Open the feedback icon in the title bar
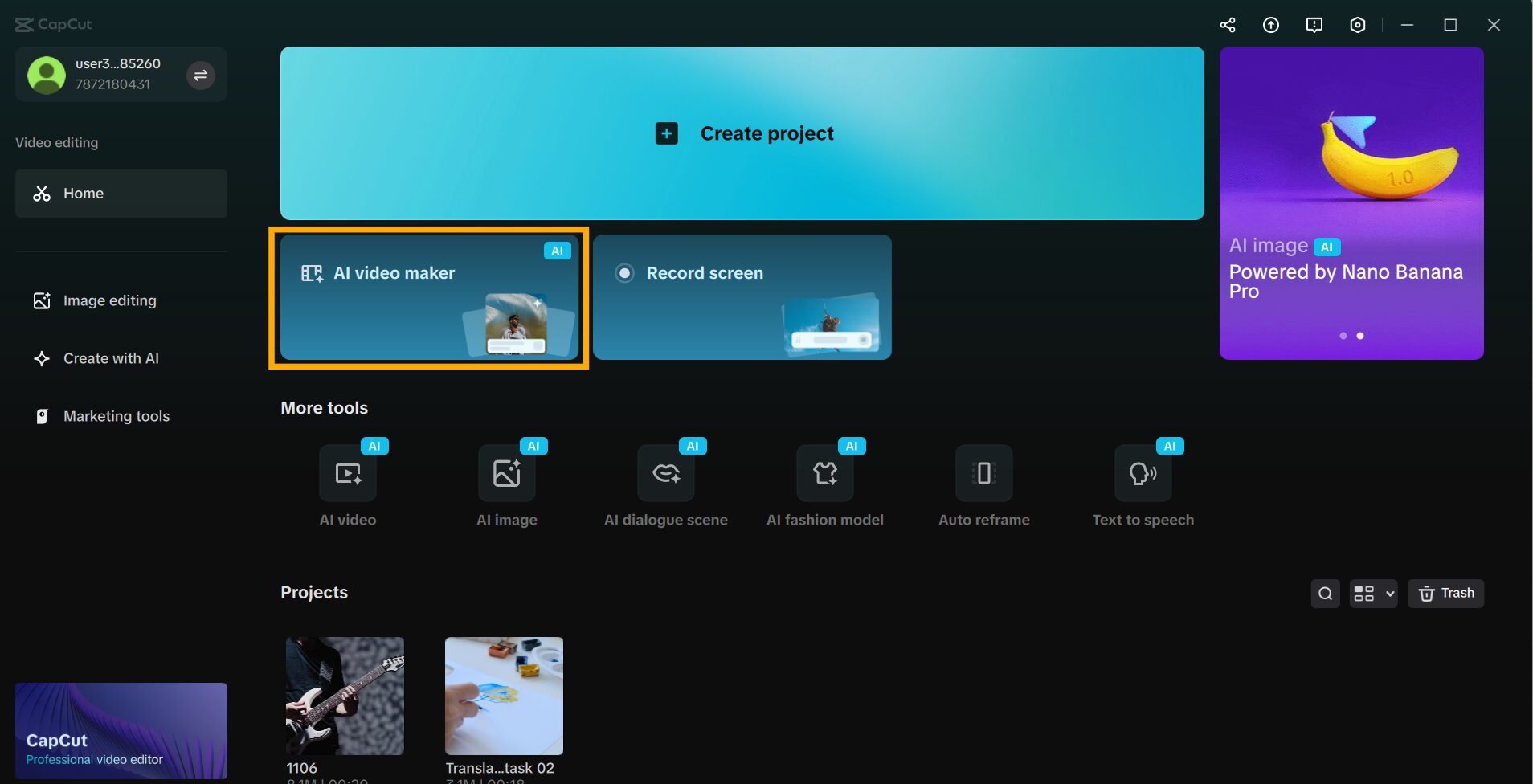1533x784 pixels. point(1314,25)
